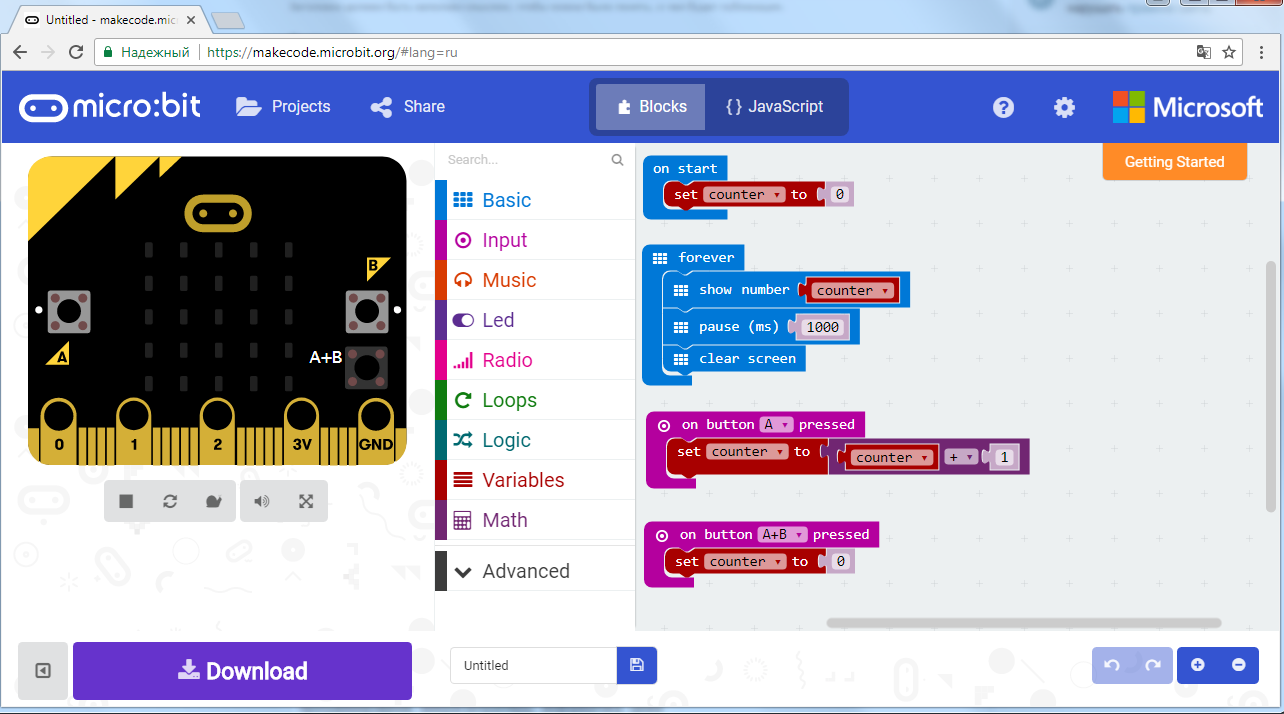Save the project using the disk icon
The width and height of the screenshot is (1284, 714).
636,665
